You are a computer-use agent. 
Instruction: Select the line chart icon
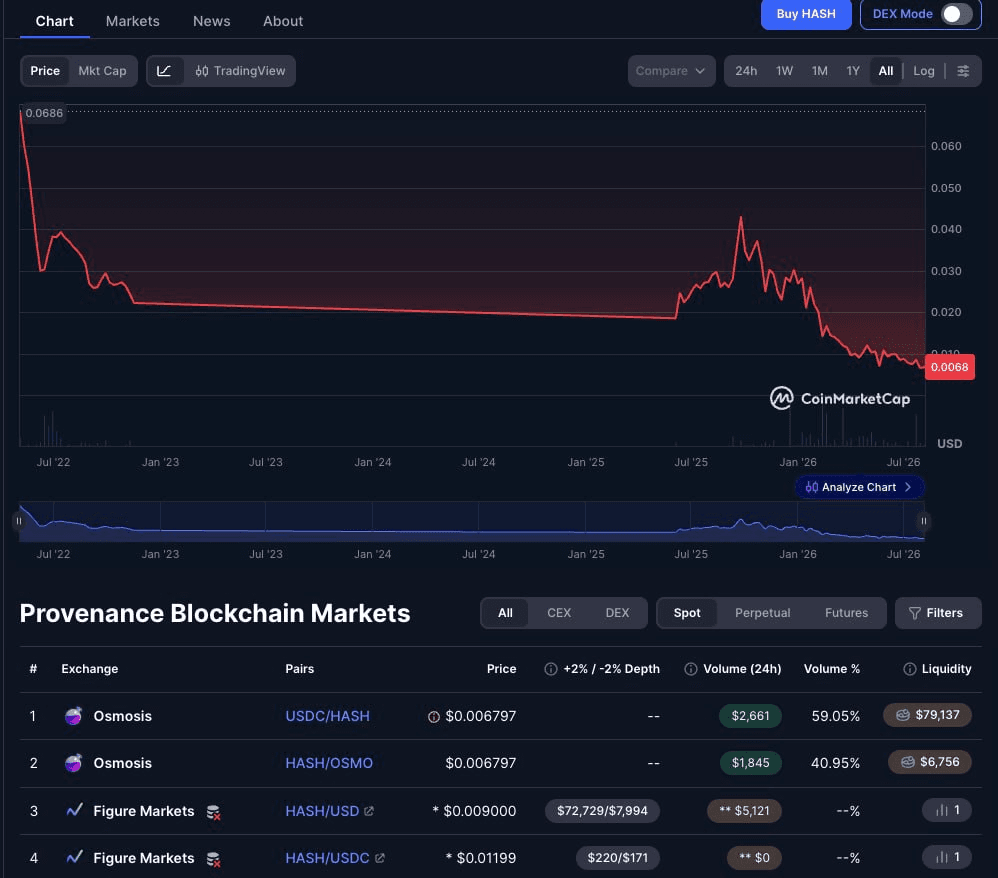tap(164, 71)
